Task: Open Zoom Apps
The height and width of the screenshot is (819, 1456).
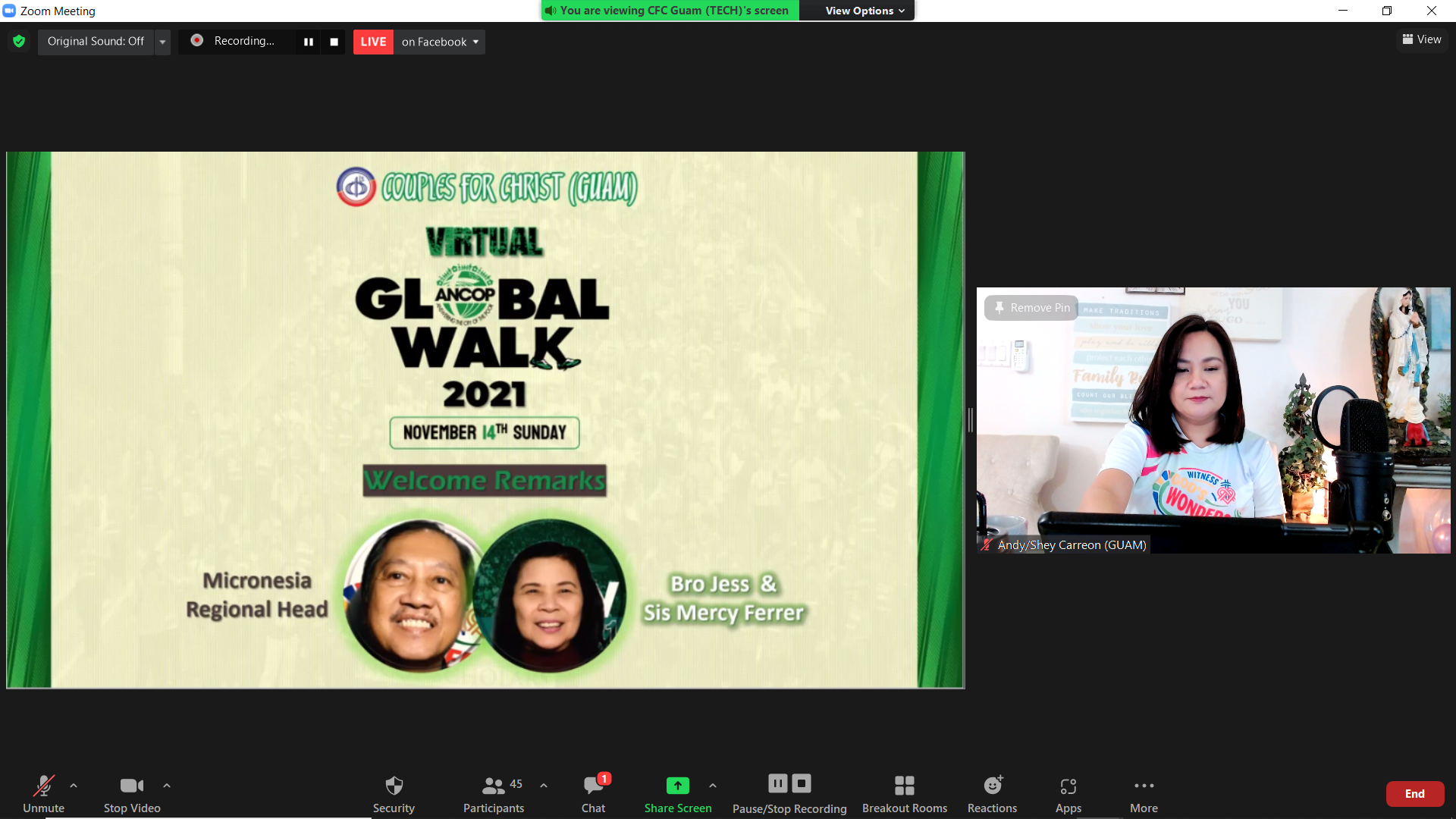Action: pos(1068,793)
